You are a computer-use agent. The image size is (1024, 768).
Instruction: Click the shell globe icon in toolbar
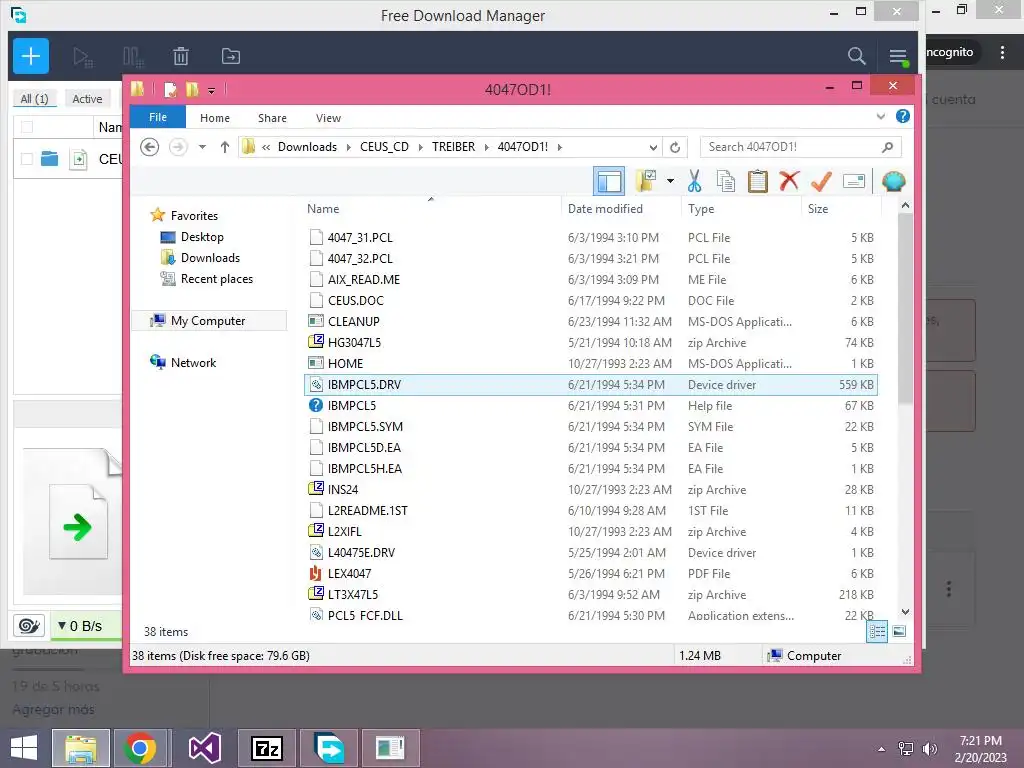tap(893, 181)
